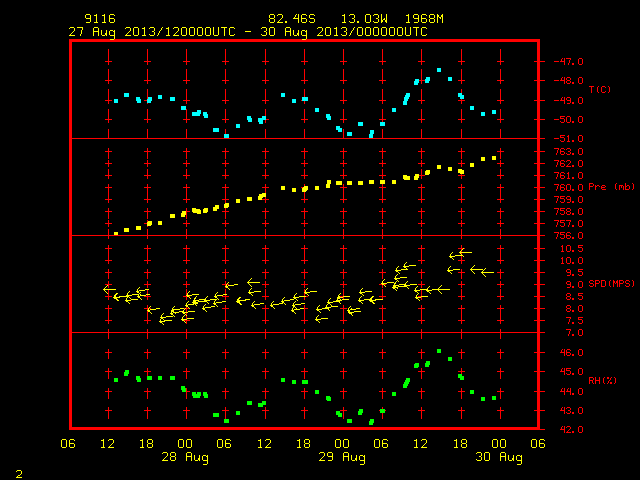Screen dimensions: 640x480
Task: Click the 28 Aug date label
Action: click(185, 457)
